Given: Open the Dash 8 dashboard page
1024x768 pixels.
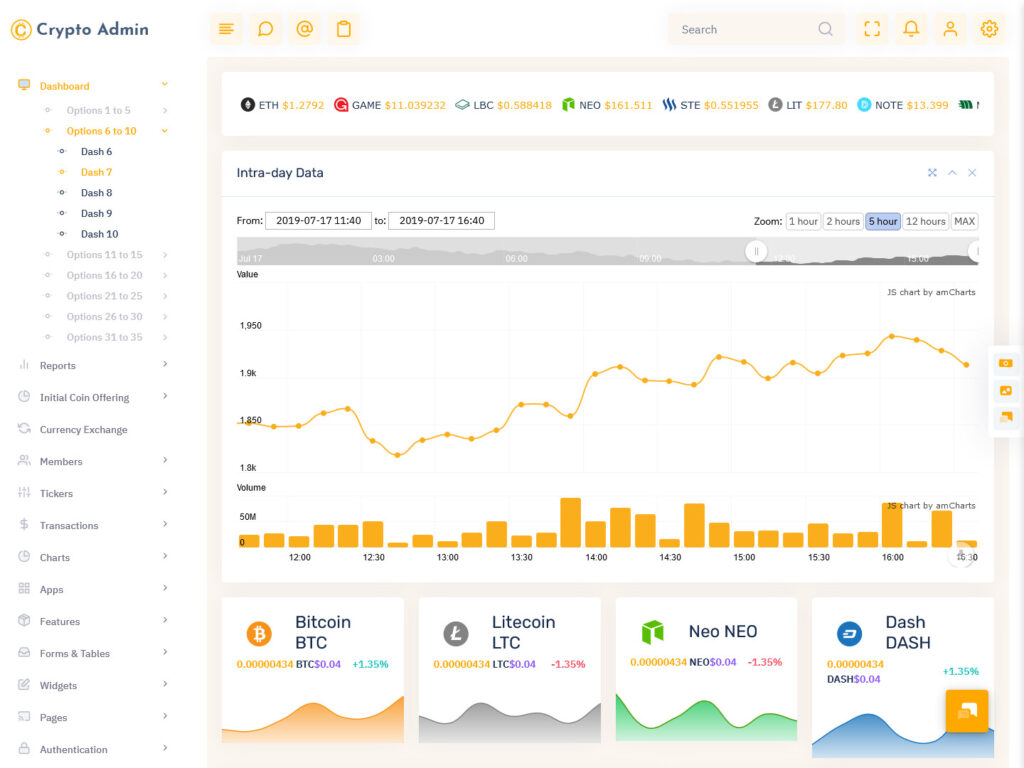Looking at the screenshot, I should tap(96, 192).
